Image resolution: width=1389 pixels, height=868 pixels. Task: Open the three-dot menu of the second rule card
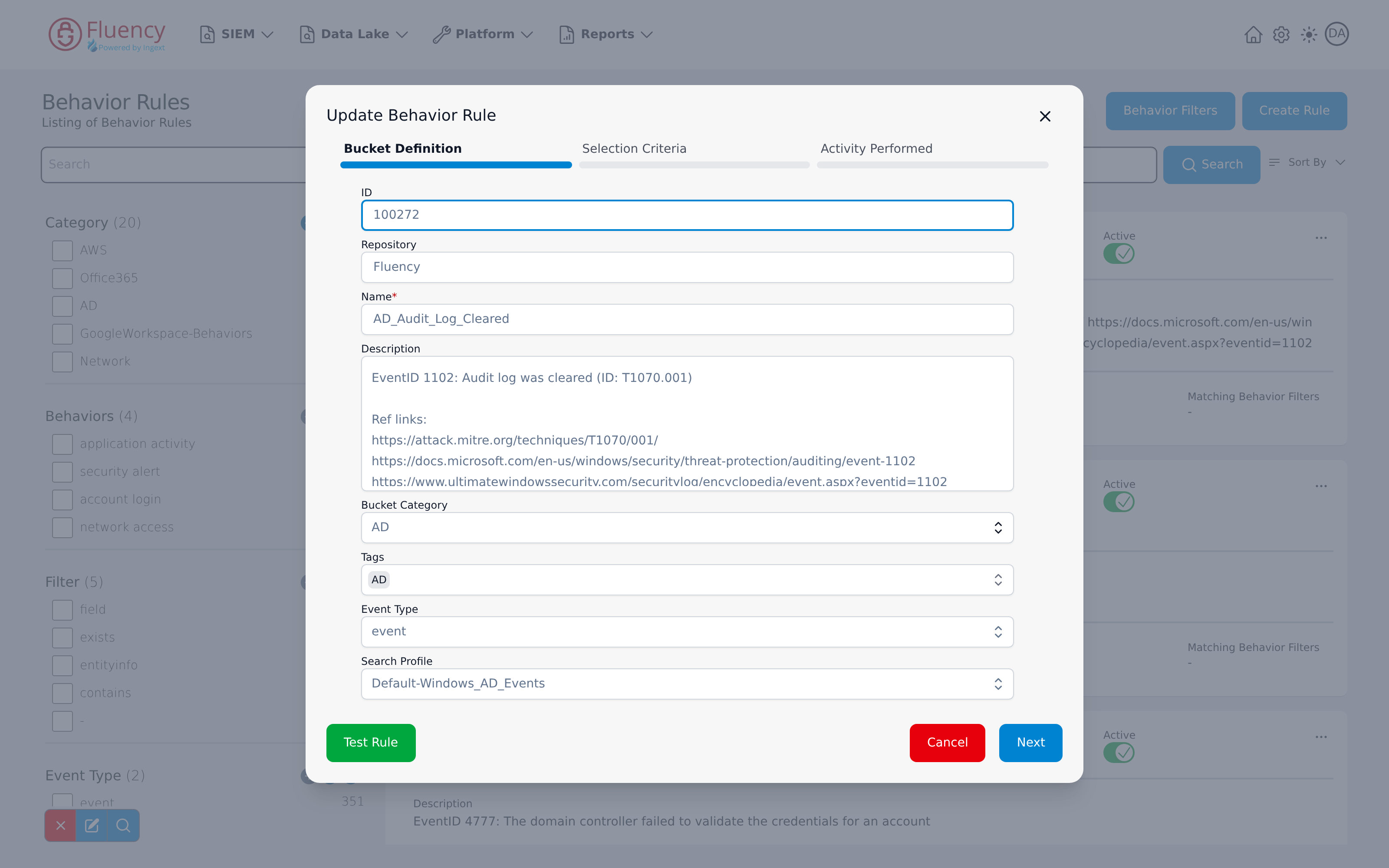[1321, 486]
